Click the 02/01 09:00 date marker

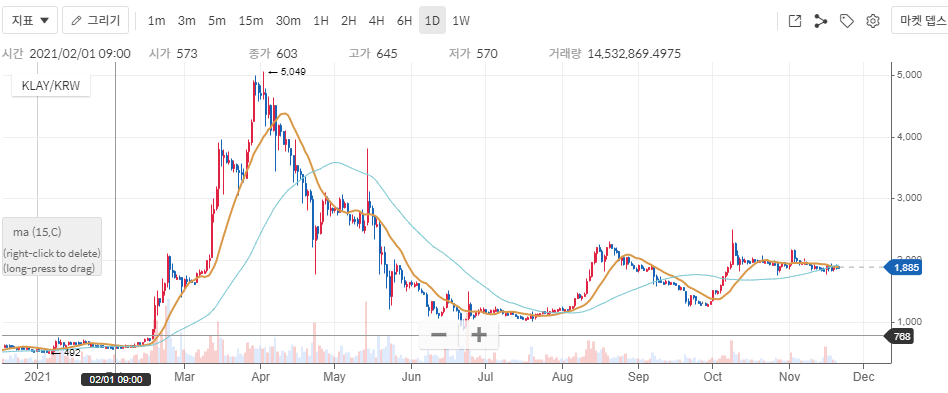point(115,380)
